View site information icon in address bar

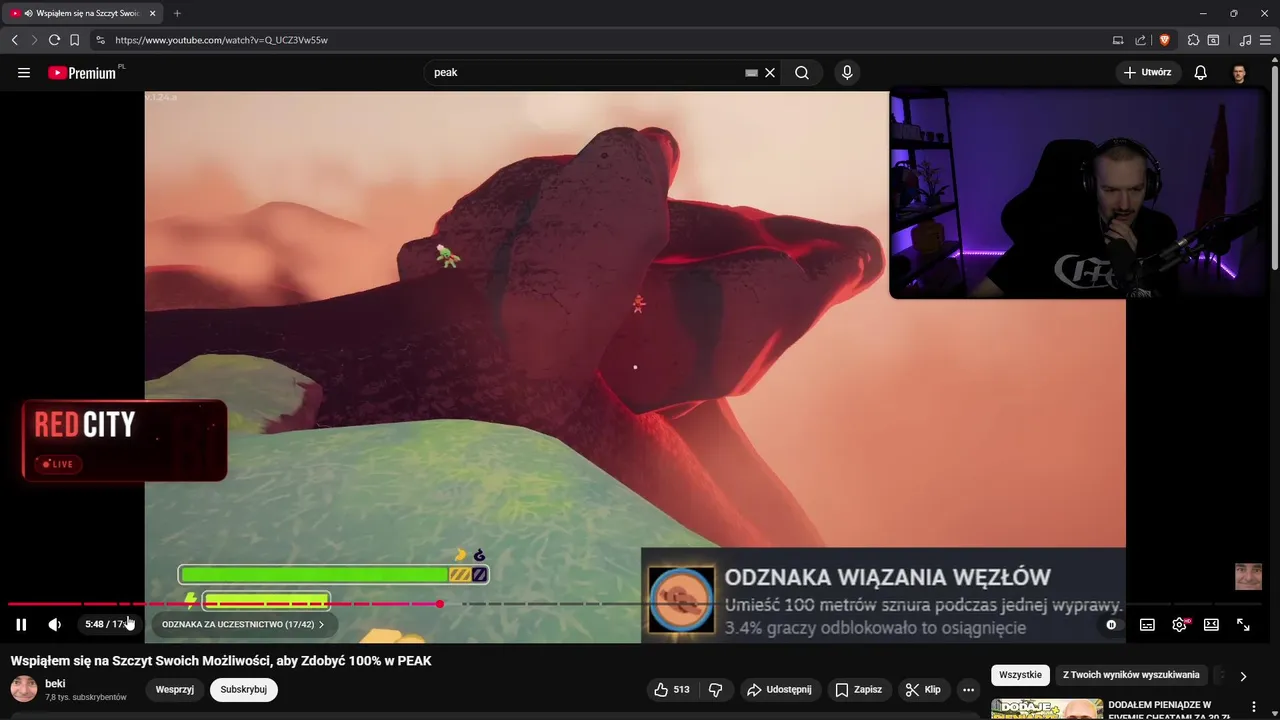[100, 40]
